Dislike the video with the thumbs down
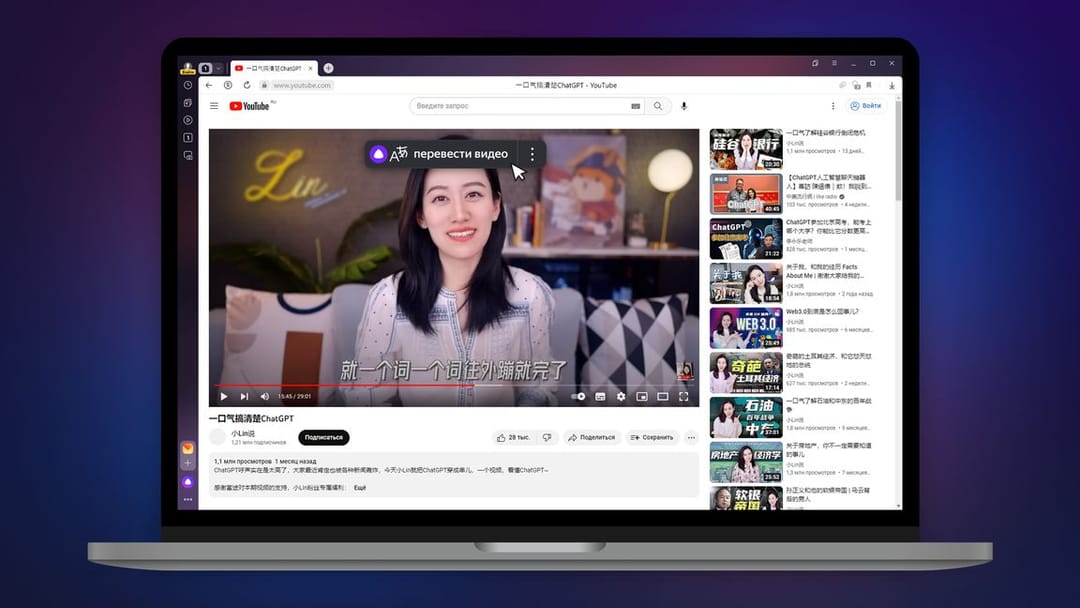 click(546, 437)
